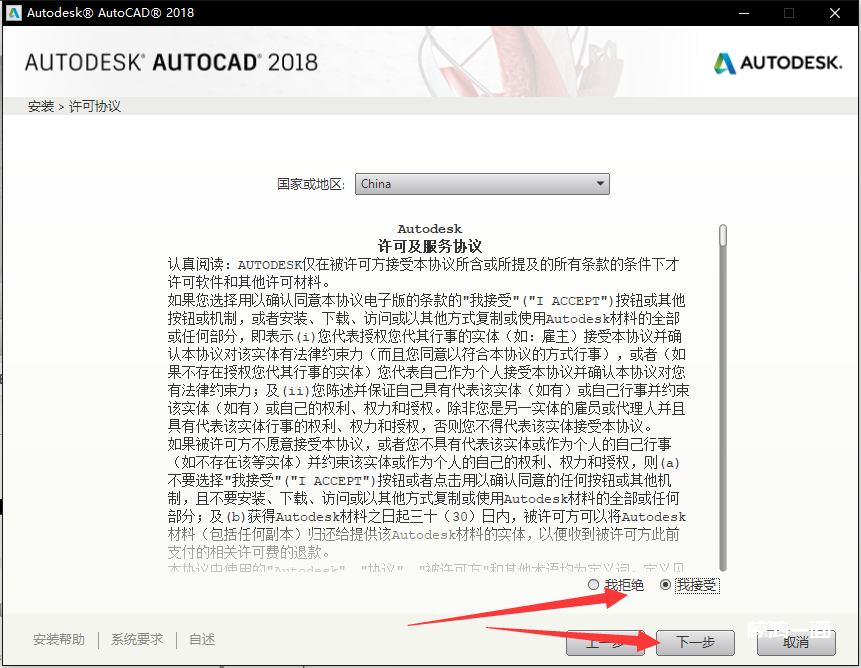
Task: Cancel installation with the 取消 button
Action: point(796,642)
